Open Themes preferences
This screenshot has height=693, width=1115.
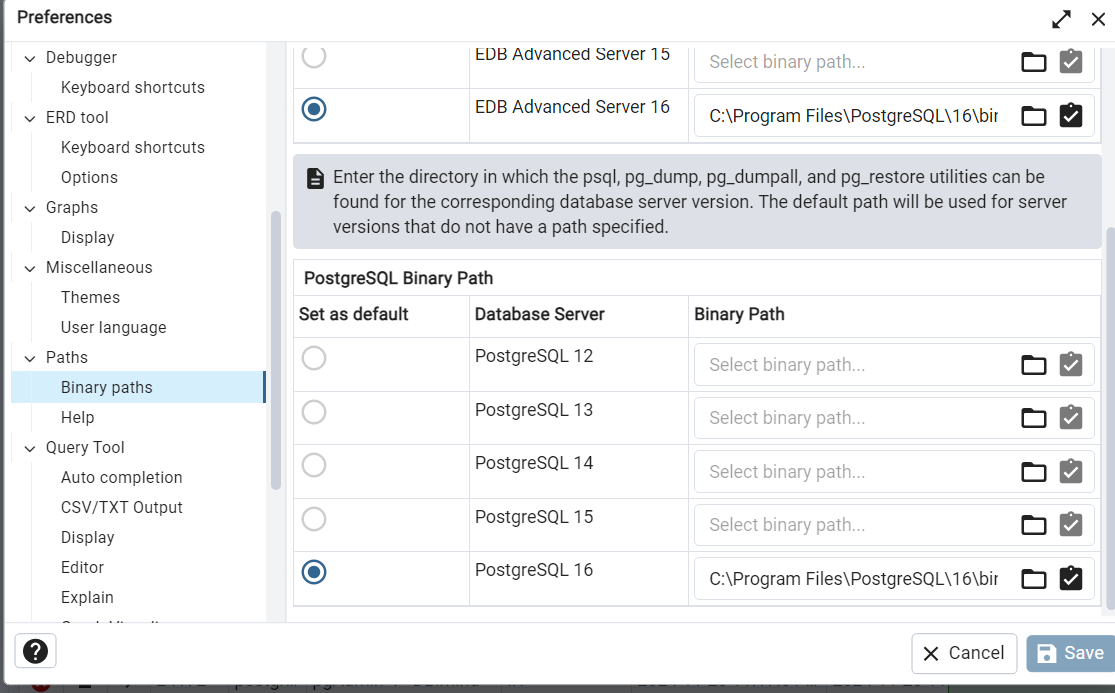coord(90,297)
